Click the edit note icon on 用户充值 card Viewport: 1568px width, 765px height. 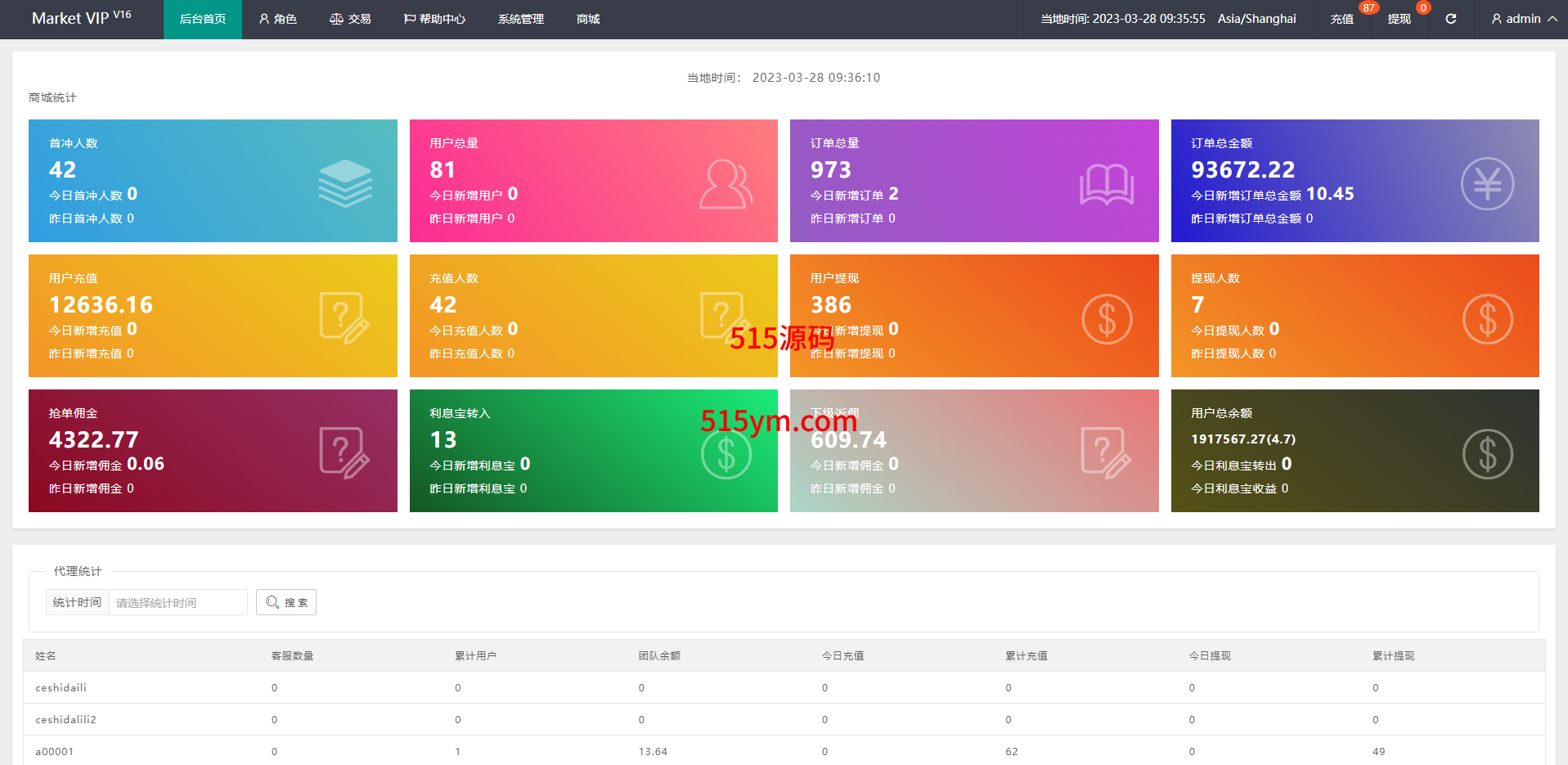344,317
